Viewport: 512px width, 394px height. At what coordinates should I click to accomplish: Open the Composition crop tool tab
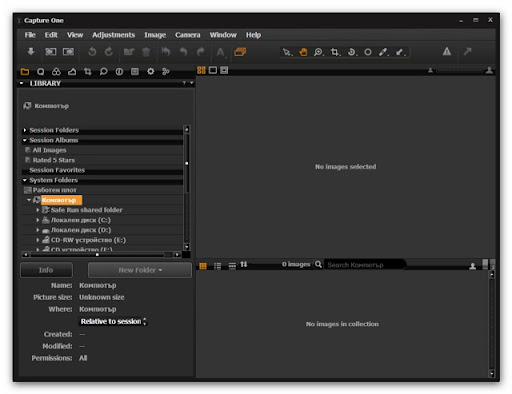(88, 72)
